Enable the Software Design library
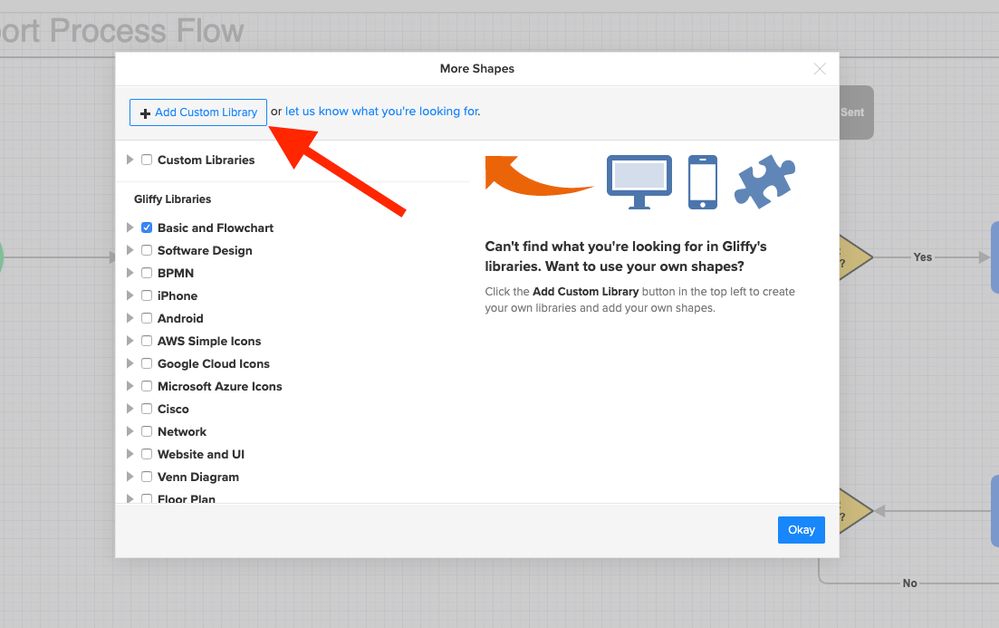This screenshot has width=999, height=628. pyautogui.click(x=146, y=250)
